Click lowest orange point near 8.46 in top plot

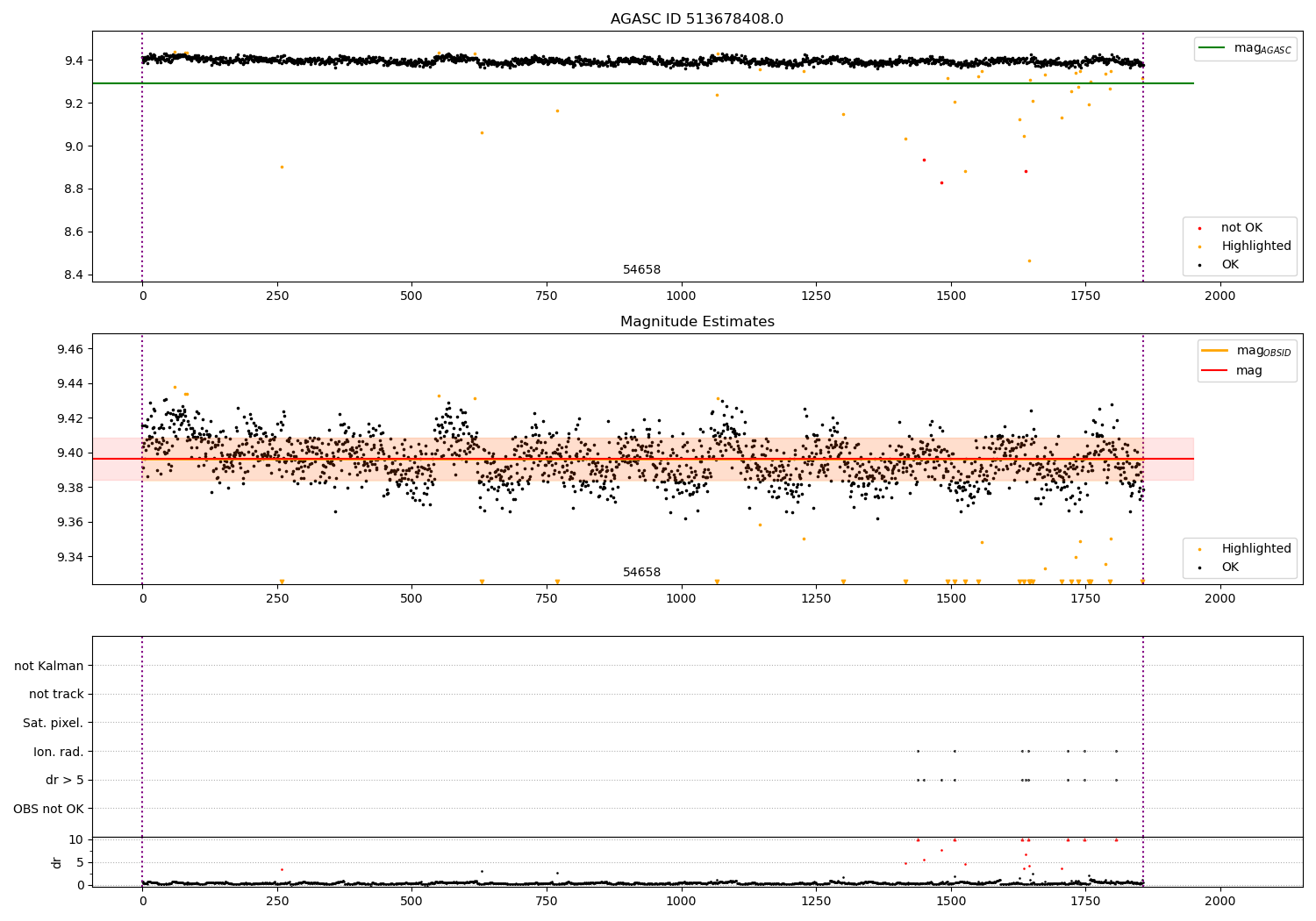(x=1029, y=261)
